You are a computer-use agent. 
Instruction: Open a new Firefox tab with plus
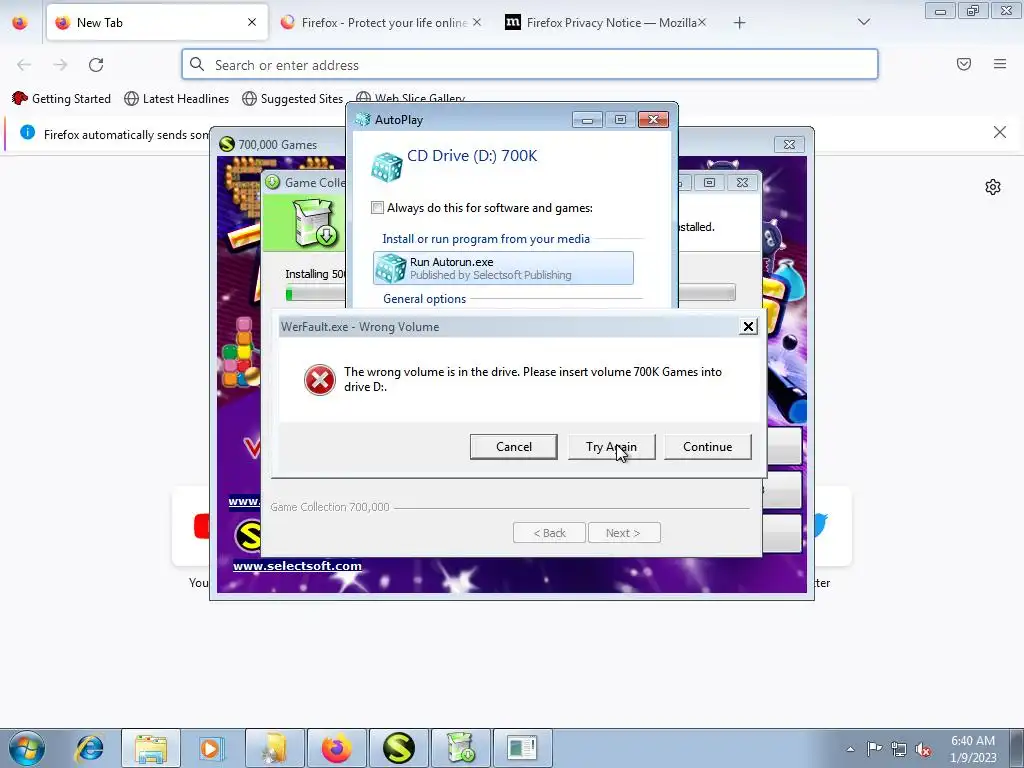pyautogui.click(x=739, y=23)
